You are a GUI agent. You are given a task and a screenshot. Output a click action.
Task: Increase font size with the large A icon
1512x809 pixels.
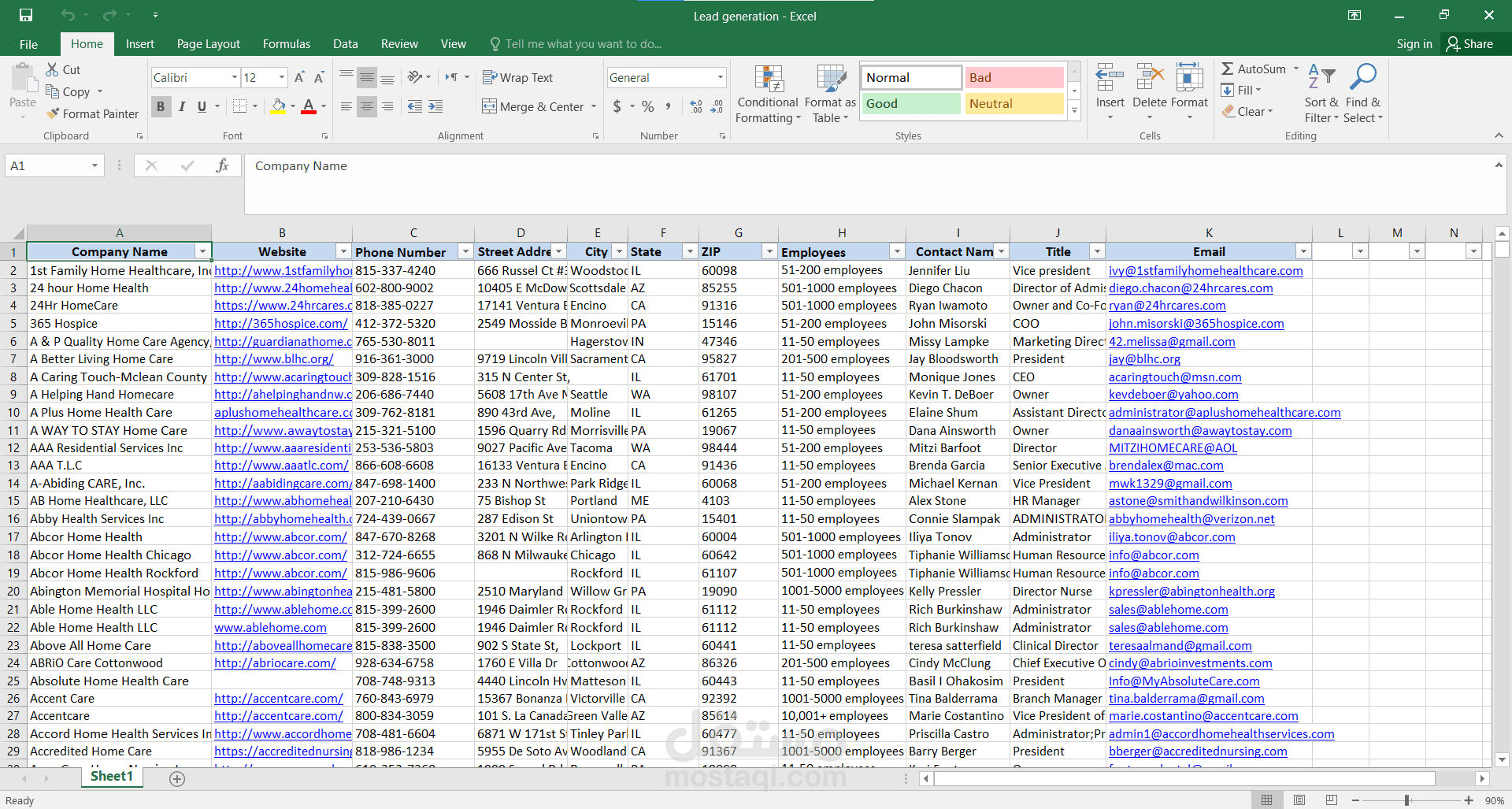pos(299,77)
